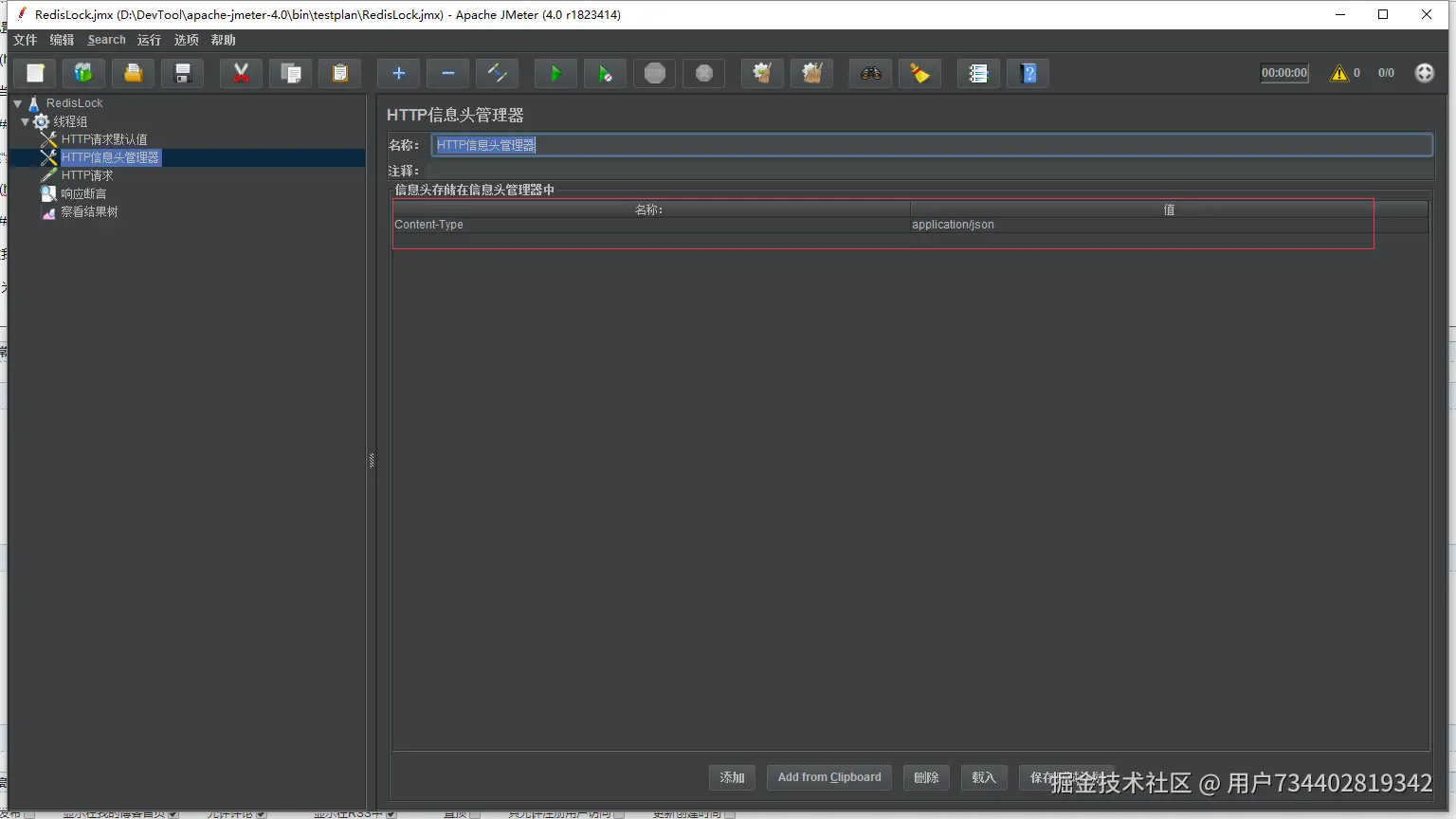Screen dimensions: 1456x819
Task: Open the function helper dialog icon
Action: [978, 73]
